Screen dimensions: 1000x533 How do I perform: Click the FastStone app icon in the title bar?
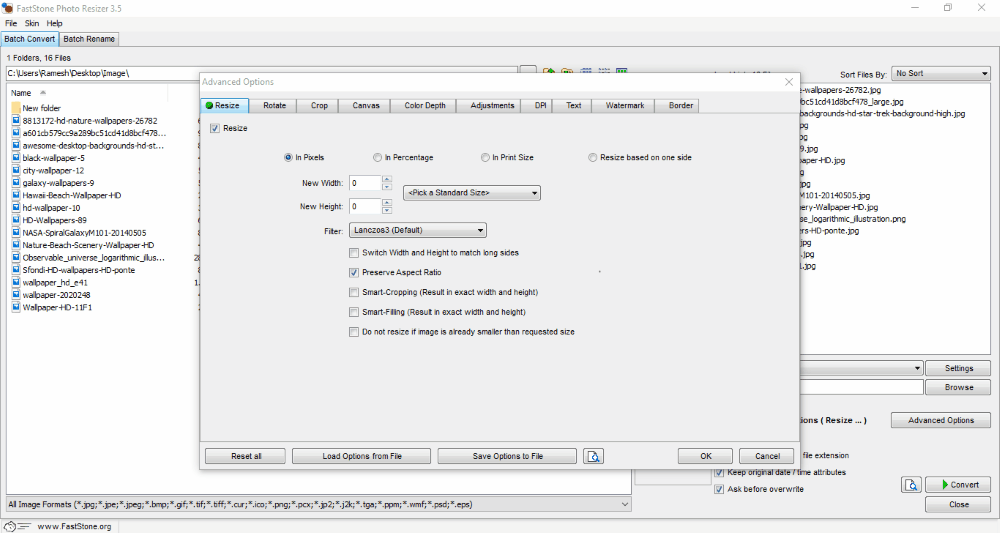pos(7,8)
